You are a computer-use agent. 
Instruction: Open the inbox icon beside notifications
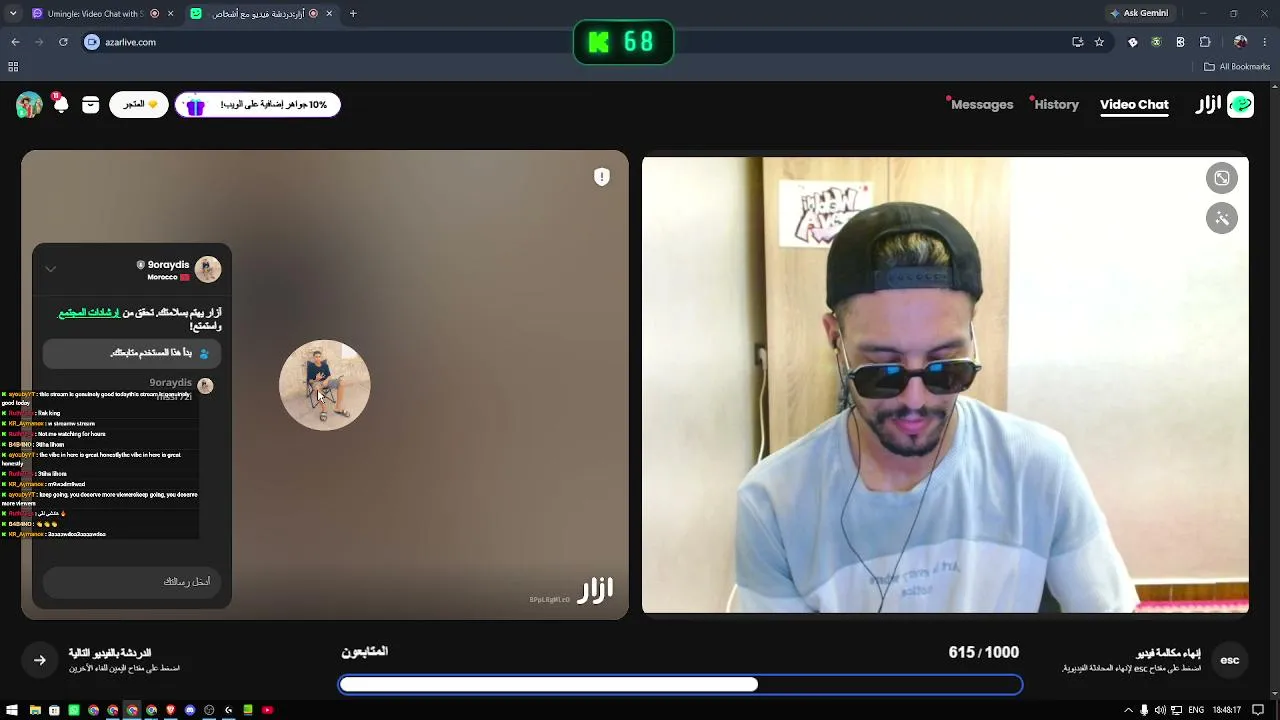point(91,104)
